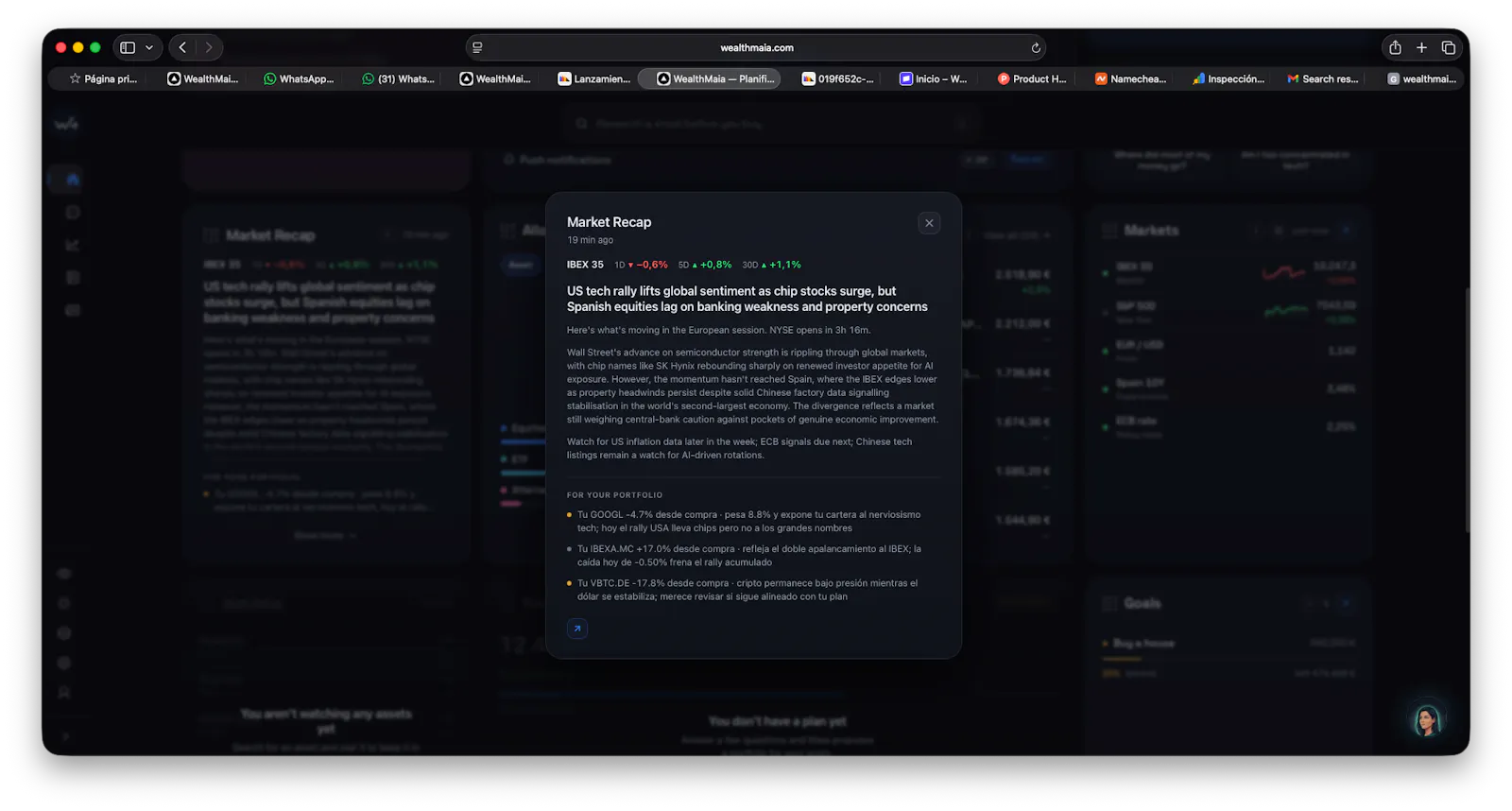The image size is (1512, 811).
Task: Open the last wealthmai... tab
Action: [x=1421, y=79]
